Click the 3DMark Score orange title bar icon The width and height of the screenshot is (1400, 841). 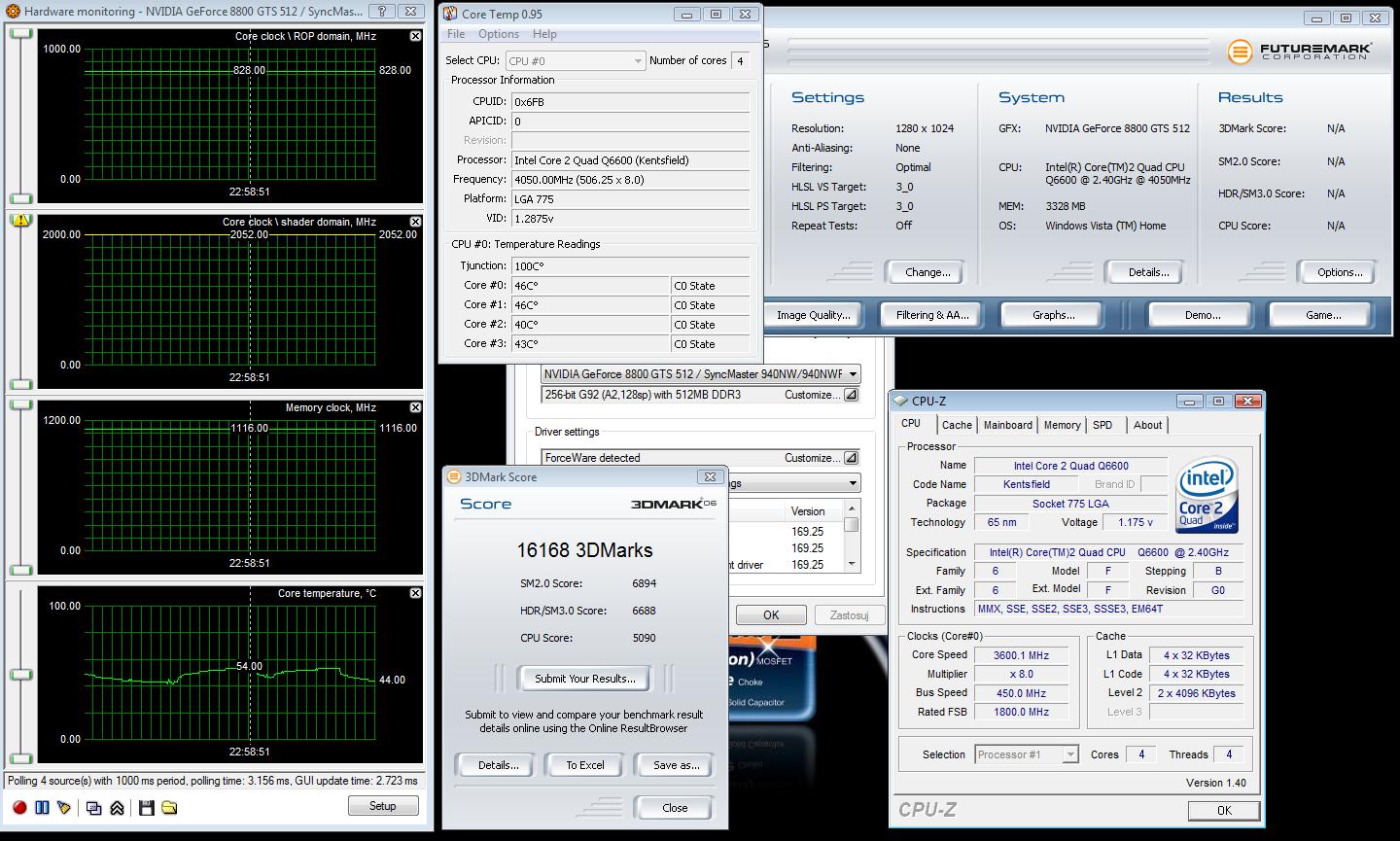(x=454, y=476)
